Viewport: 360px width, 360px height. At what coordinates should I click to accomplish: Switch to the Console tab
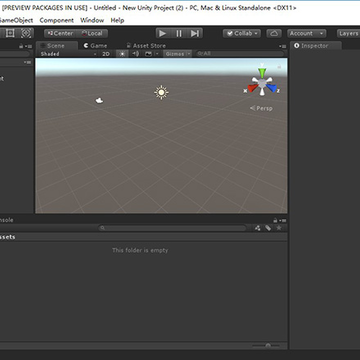coord(7,220)
